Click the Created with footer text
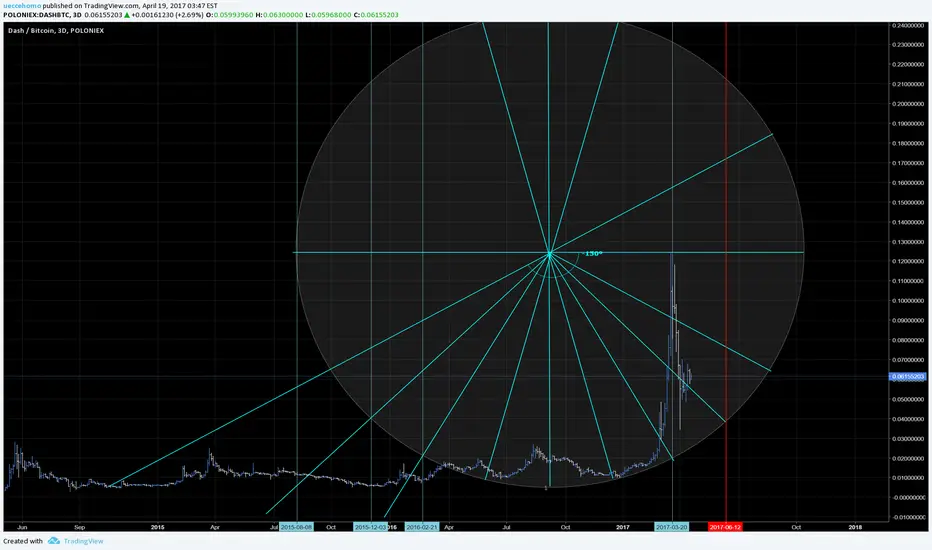This screenshot has width=932, height=550. point(23,541)
